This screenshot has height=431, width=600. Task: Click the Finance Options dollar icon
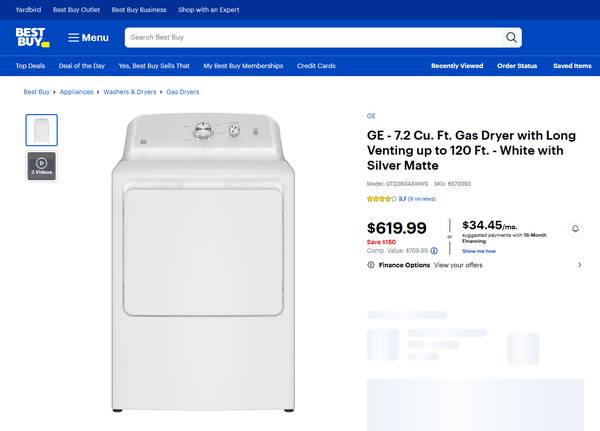click(x=371, y=265)
